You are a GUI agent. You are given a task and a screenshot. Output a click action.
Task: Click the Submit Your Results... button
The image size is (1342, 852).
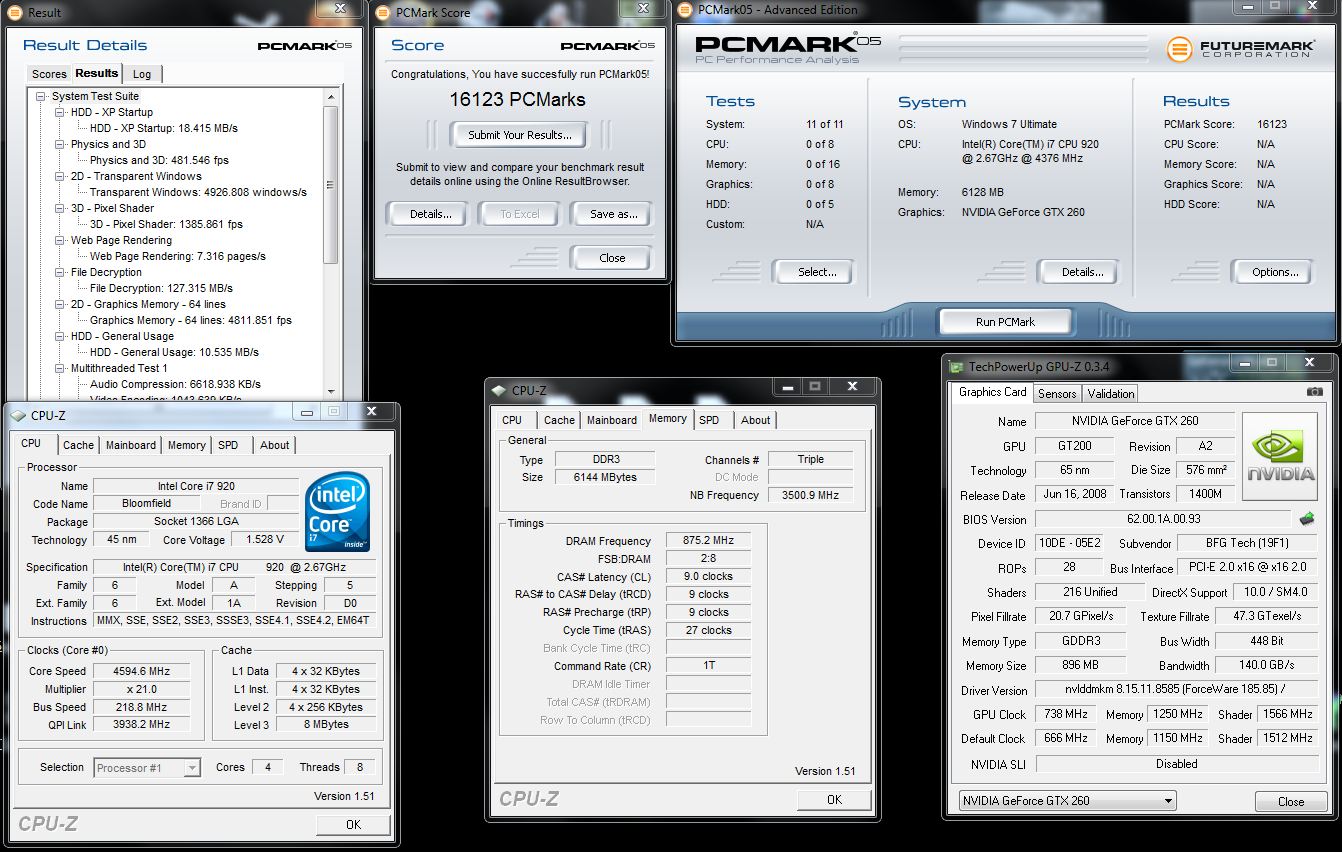[x=520, y=134]
